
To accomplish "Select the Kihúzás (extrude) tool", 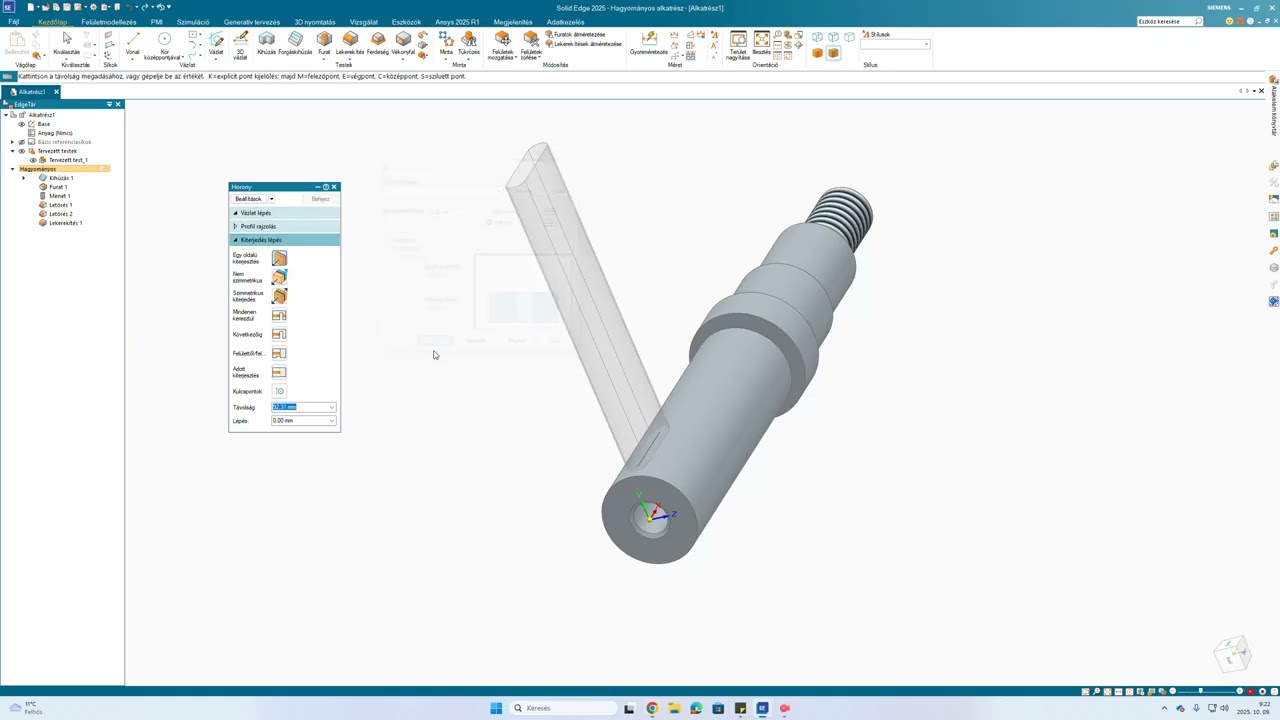I will point(266,42).
